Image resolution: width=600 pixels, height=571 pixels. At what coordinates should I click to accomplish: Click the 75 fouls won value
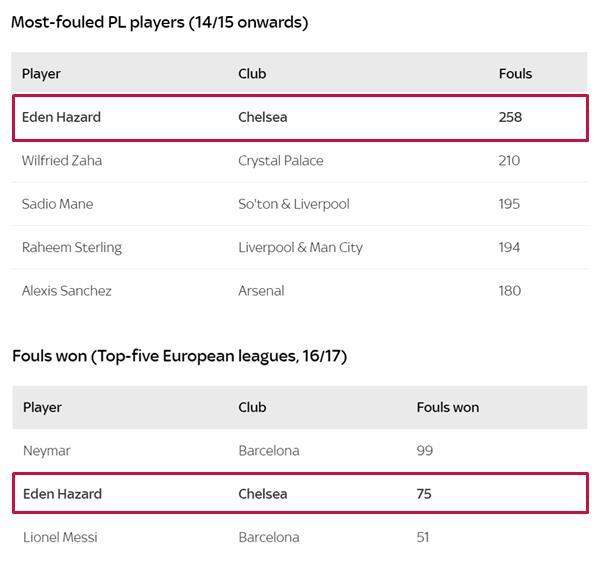425,494
